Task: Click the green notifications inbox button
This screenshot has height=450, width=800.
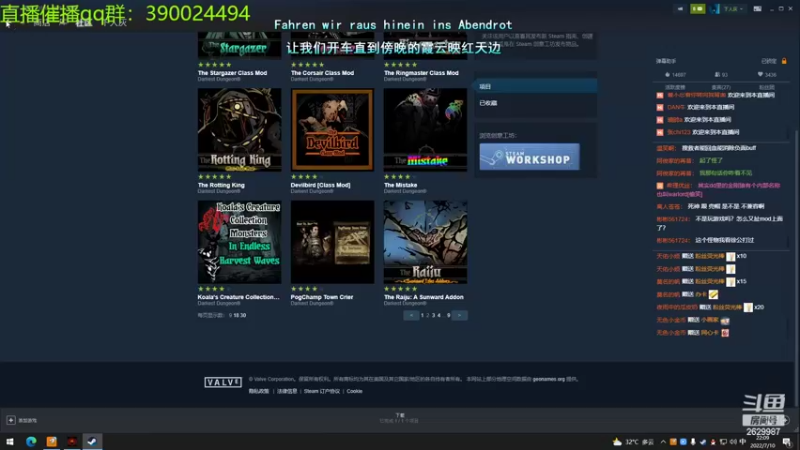Action: pyautogui.click(x=697, y=9)
